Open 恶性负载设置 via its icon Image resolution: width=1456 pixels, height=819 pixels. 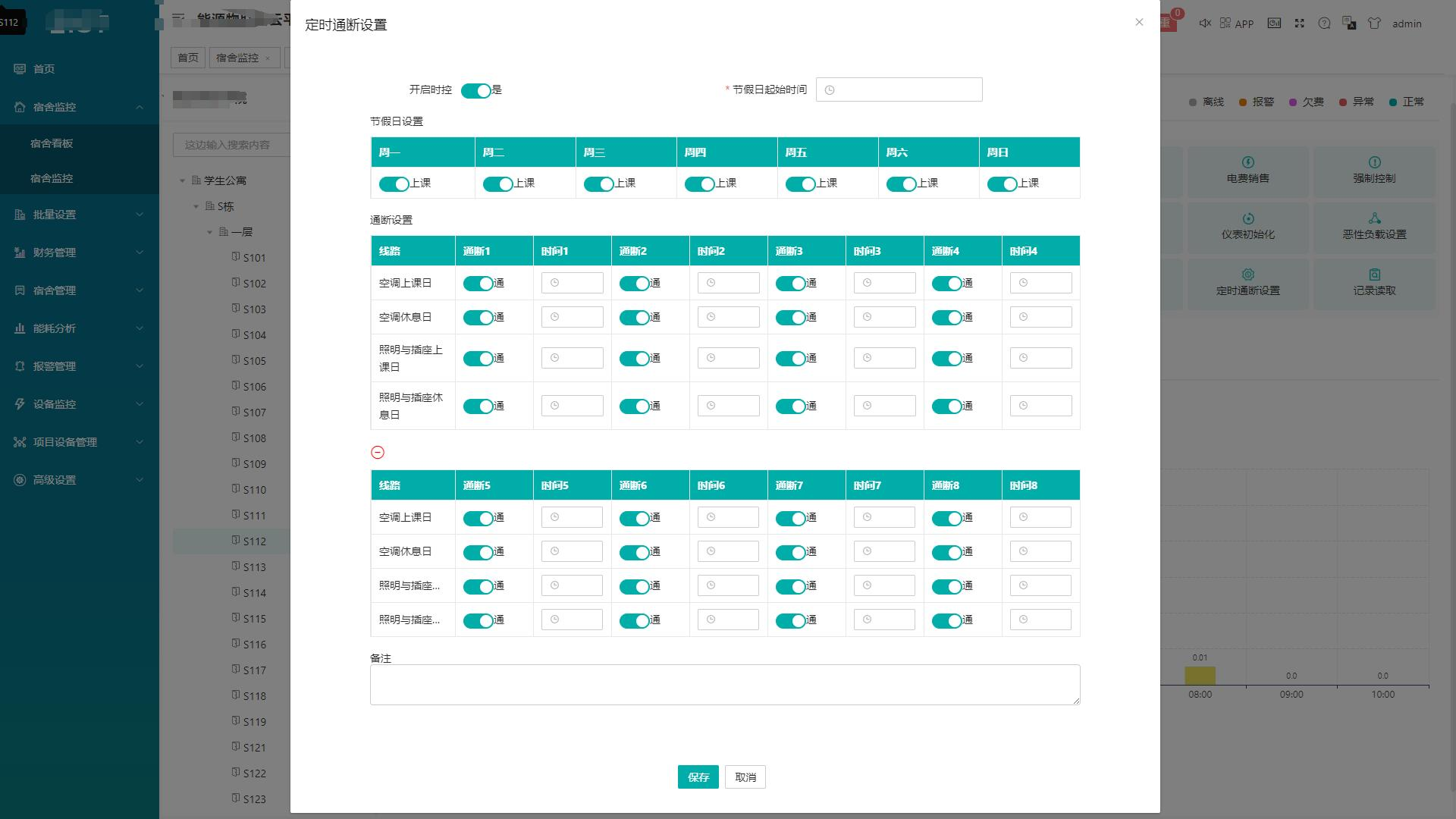pos(1374,227)
